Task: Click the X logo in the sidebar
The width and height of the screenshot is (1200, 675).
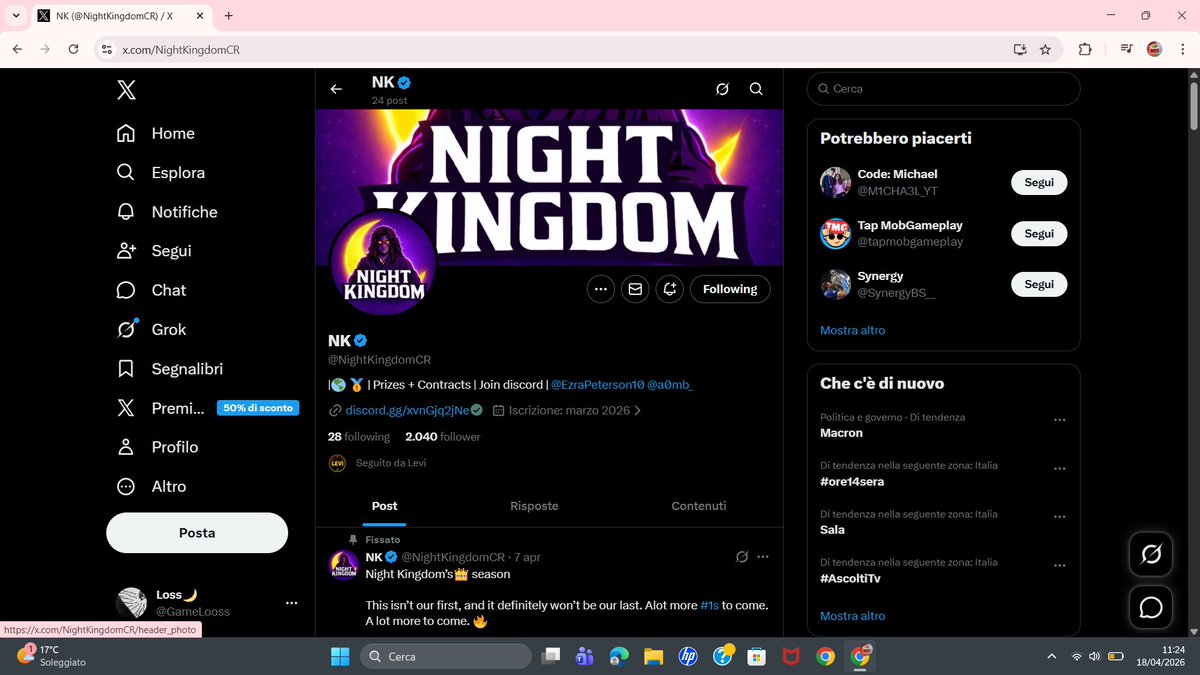Action: tap(126, 90)
